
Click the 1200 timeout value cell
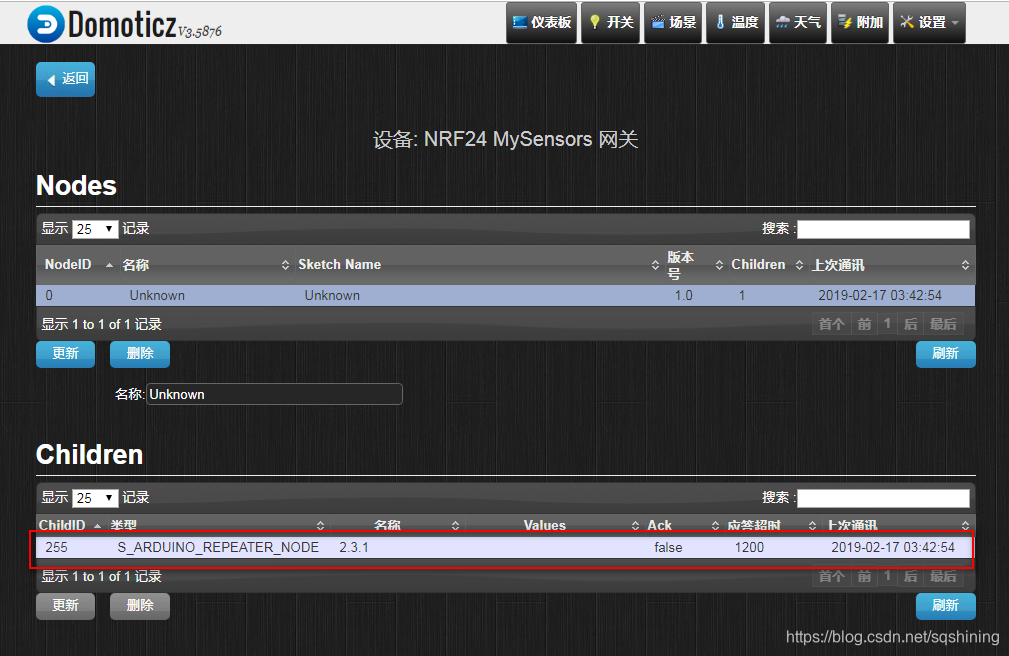(749, 547)
